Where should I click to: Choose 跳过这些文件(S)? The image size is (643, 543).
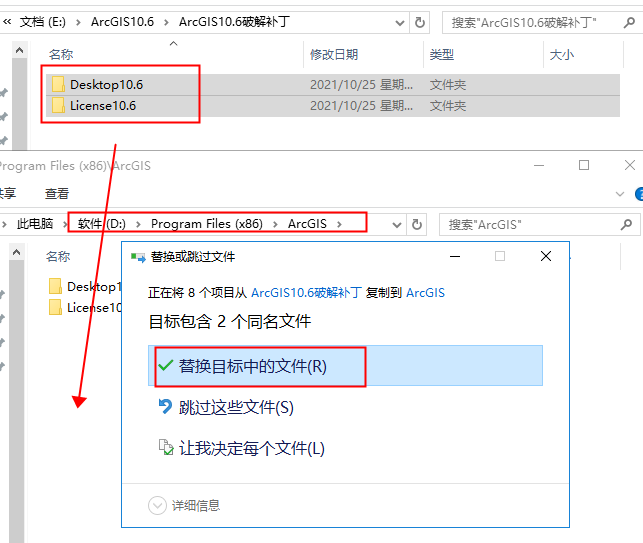(x=236, y=407)
